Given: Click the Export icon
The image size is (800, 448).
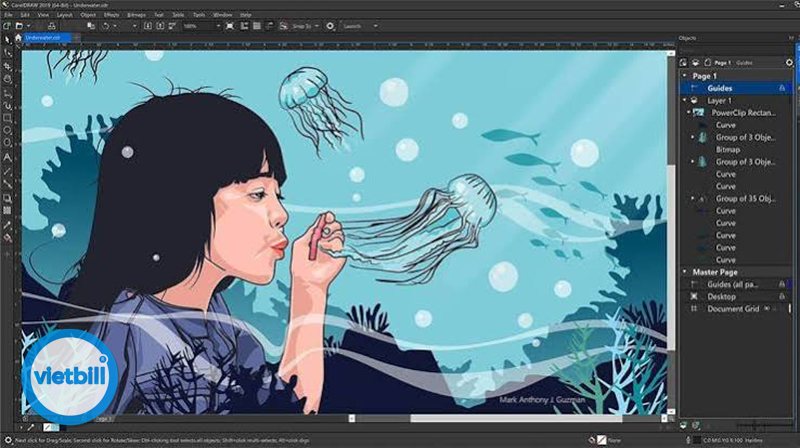Looking at the screenshot, I should click(x=160, y=26).
